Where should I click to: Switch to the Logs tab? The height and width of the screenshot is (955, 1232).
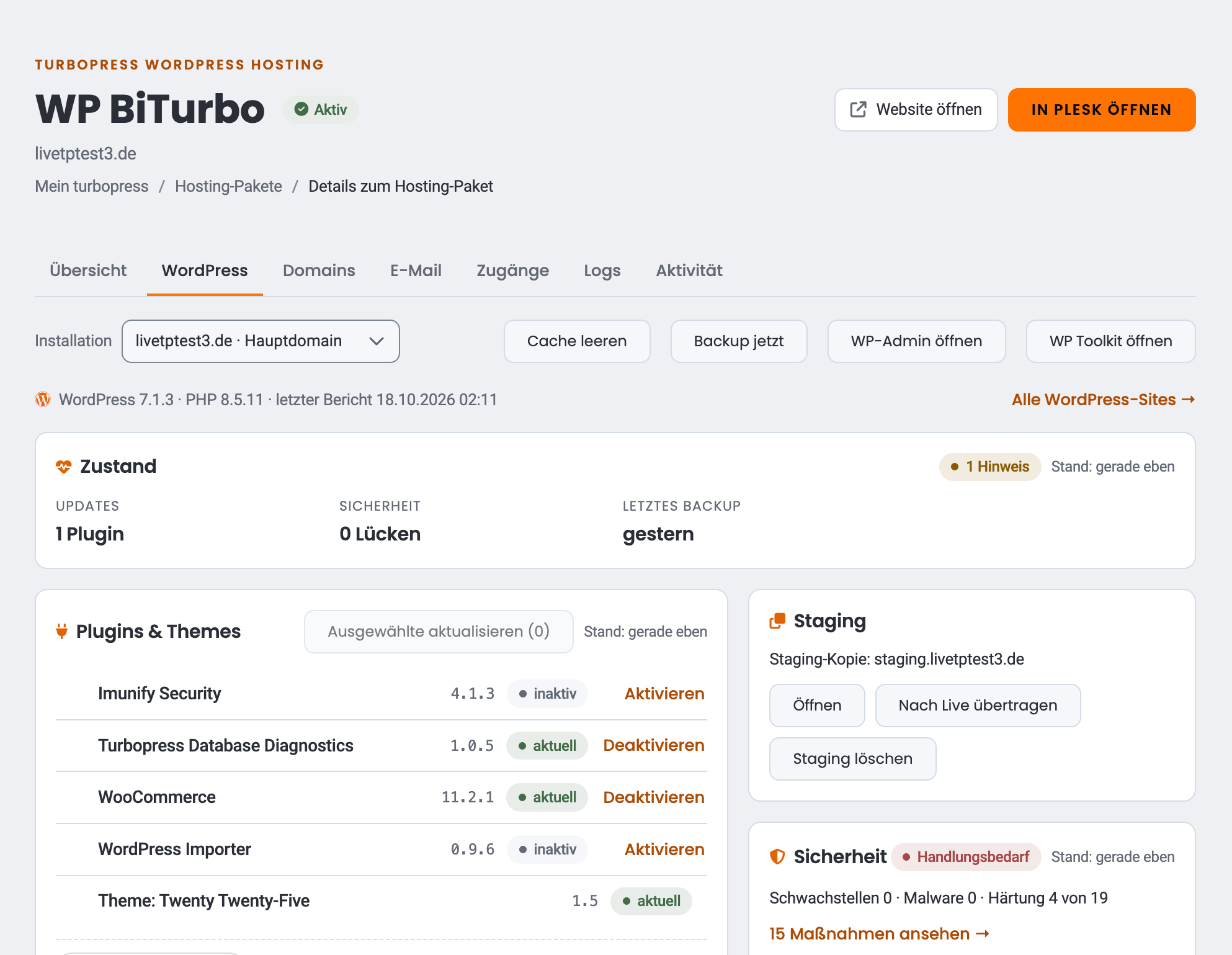[602, 270]
